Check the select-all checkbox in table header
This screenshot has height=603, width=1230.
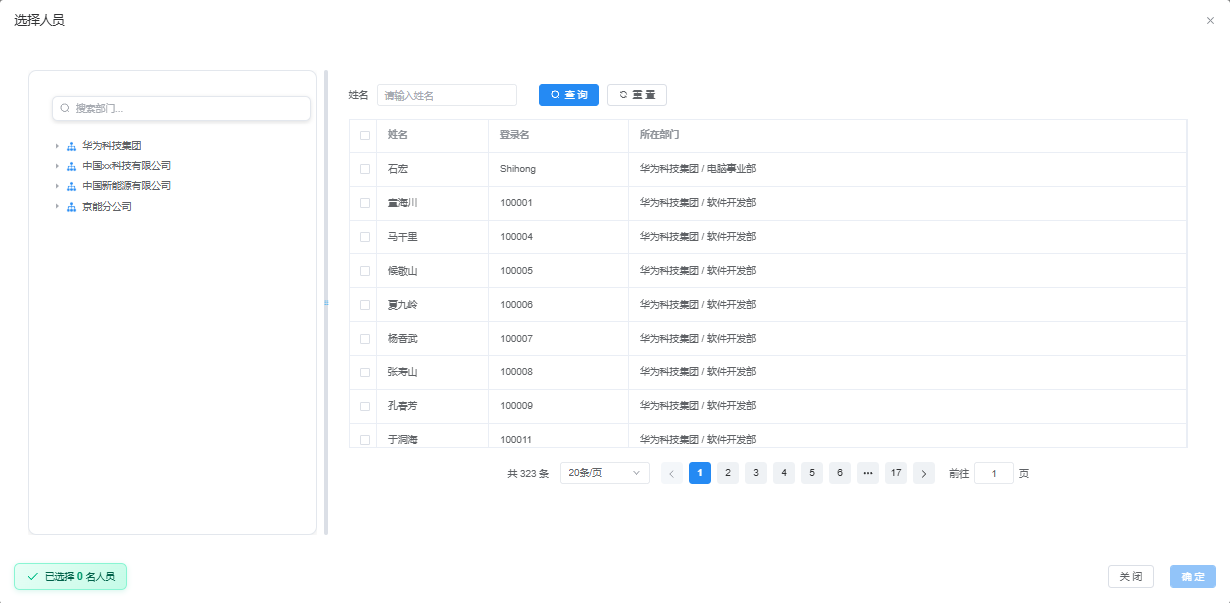(x=365, y=135)
